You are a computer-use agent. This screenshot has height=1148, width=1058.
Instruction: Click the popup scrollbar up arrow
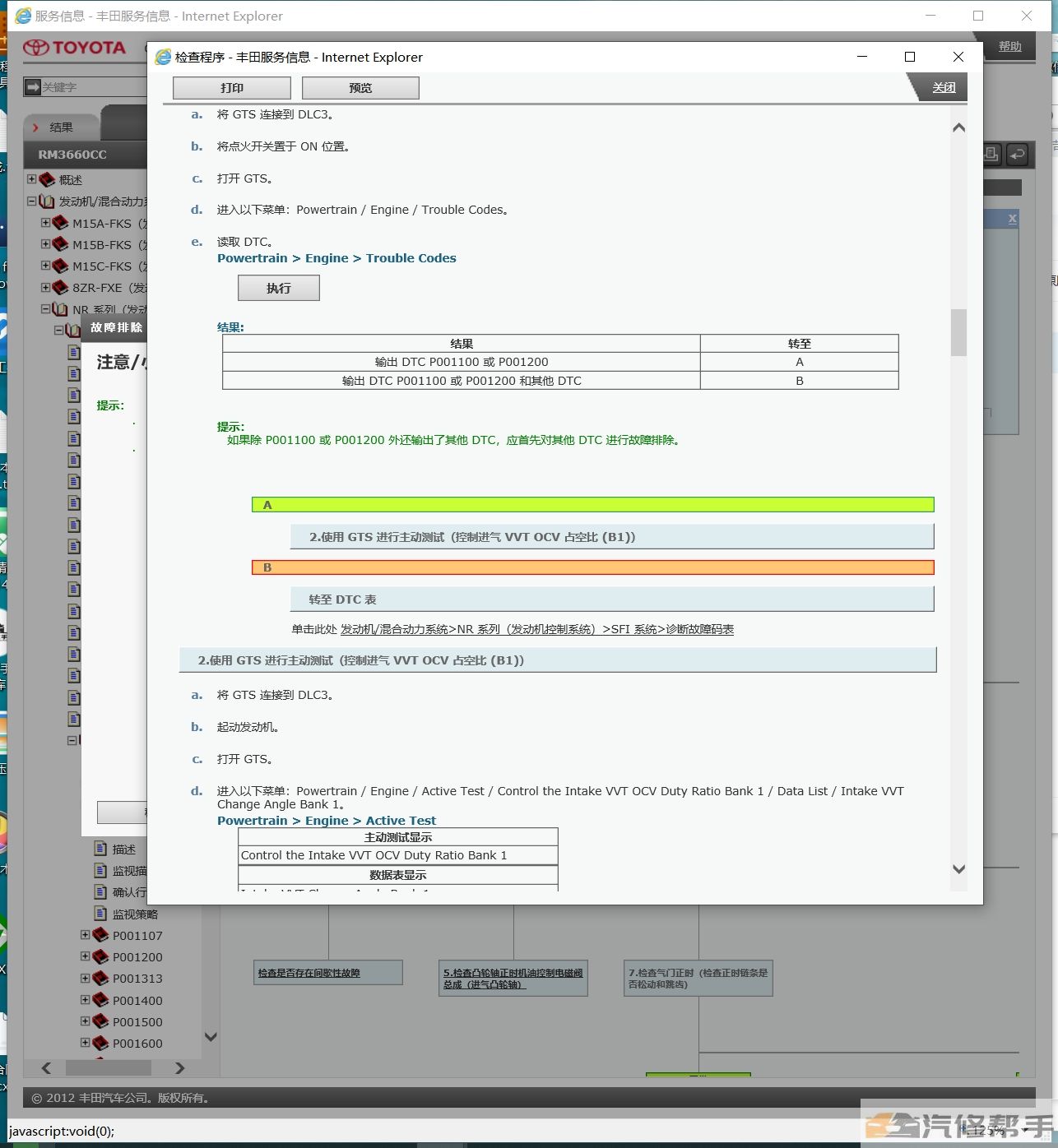958,128
